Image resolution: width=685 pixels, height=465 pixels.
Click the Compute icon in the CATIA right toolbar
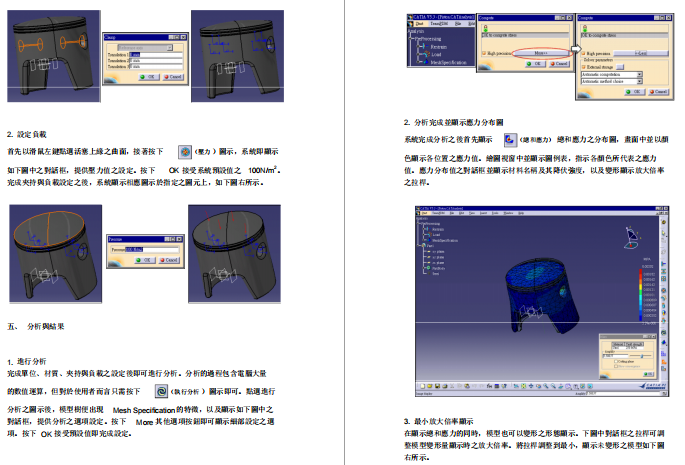pyautogui.click(x=664, y=333)
